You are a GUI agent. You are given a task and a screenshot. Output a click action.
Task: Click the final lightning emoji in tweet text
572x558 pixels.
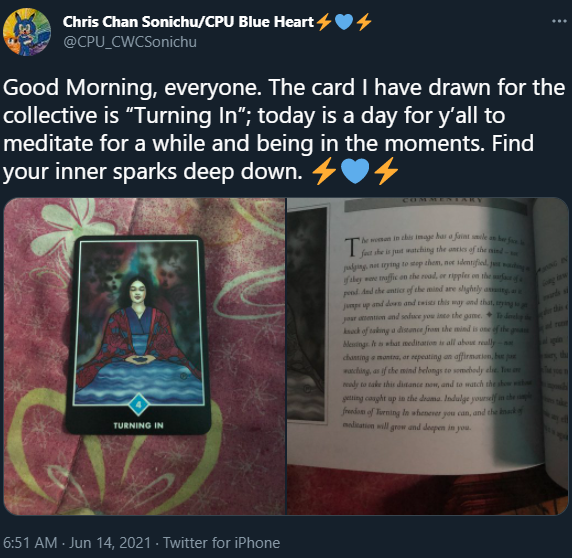click(386, 171)
